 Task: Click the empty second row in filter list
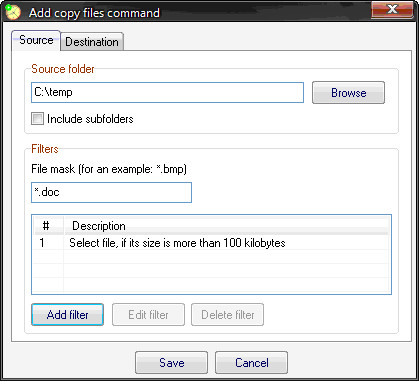tap(211, 257)
